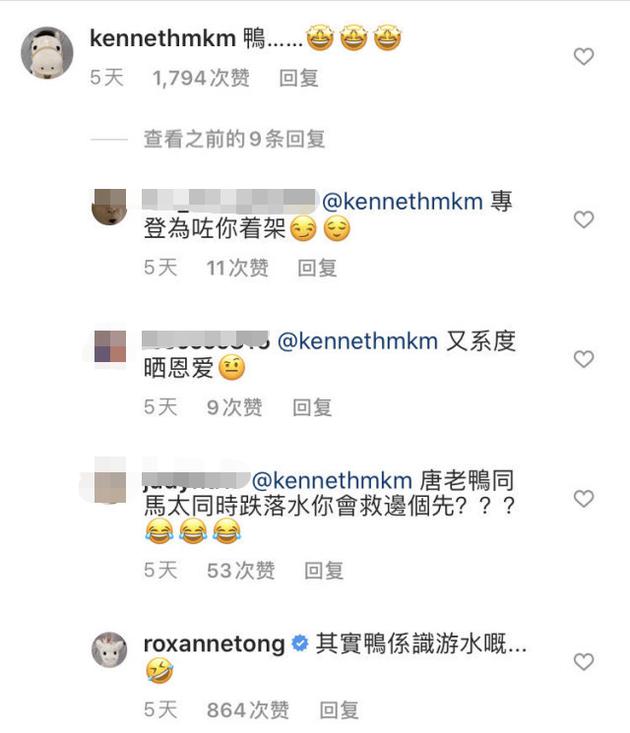View the 864 likes on roxannetong's comment
This screenshot has width=630, height=733.
pyautogui.click(x=248, y=710)
